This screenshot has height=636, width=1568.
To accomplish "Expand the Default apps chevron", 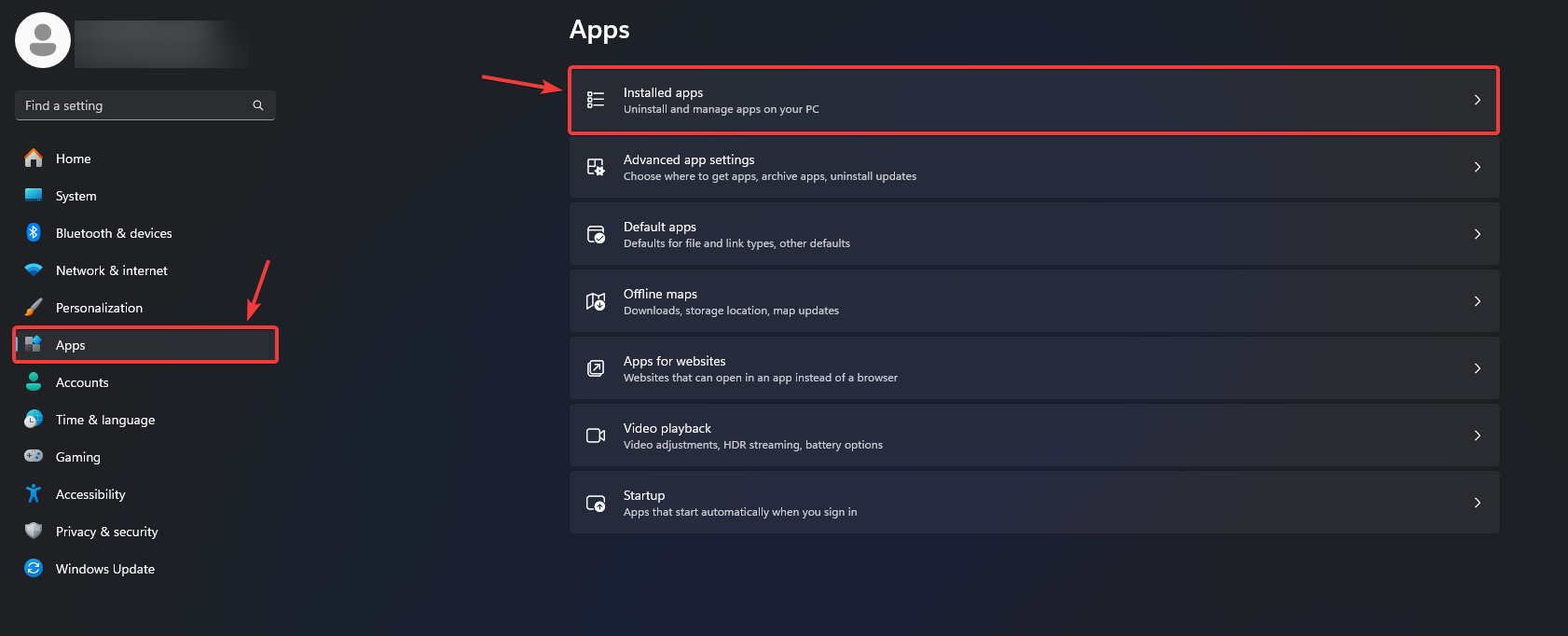I will point(1478,234).
